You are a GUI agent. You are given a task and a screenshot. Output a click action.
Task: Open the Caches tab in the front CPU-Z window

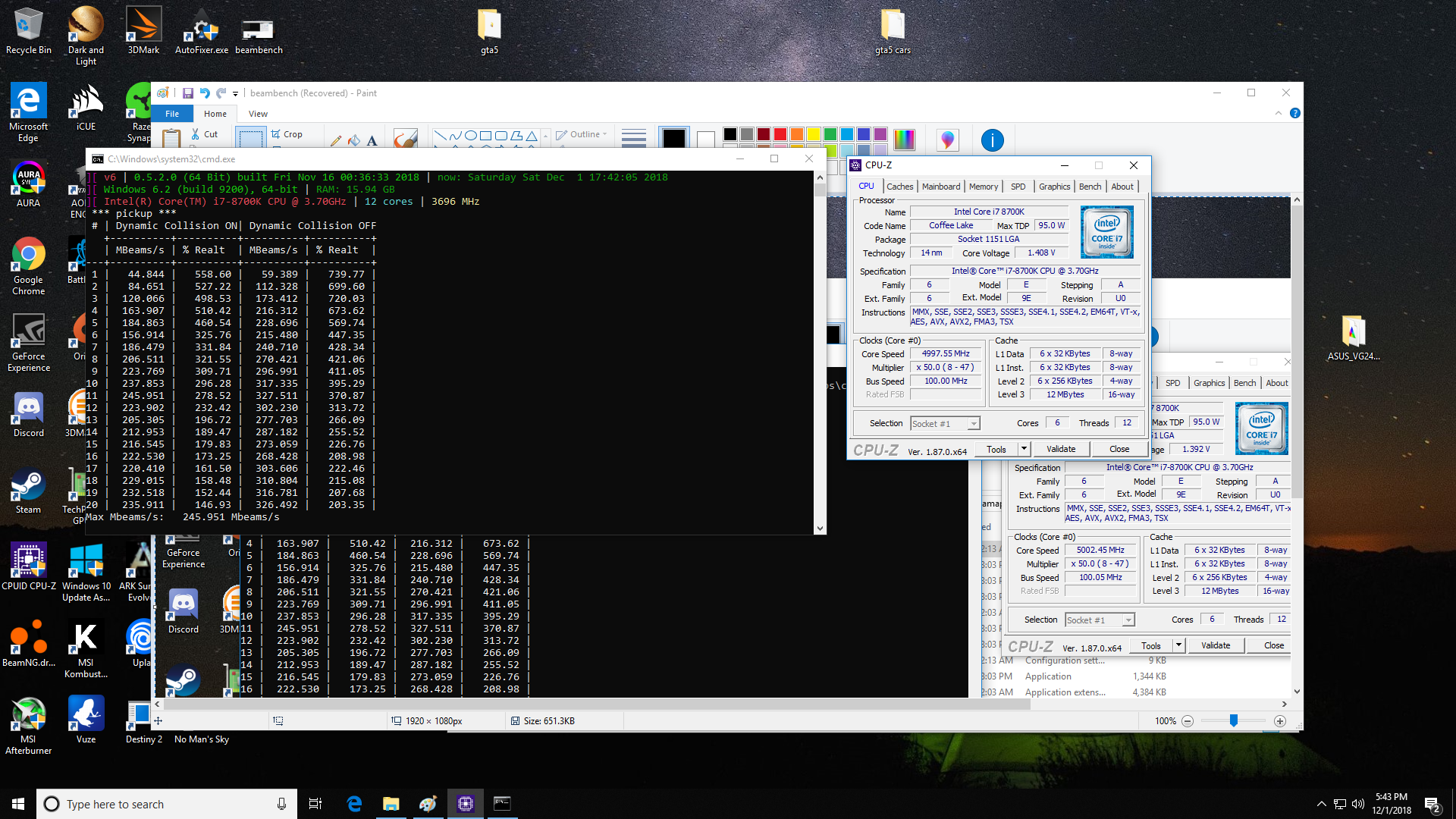click(900, 187)
